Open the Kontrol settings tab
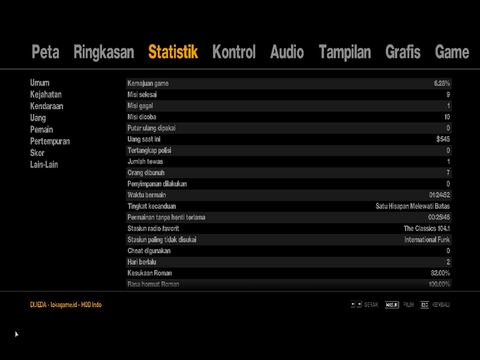 click(x=234, y=52)
